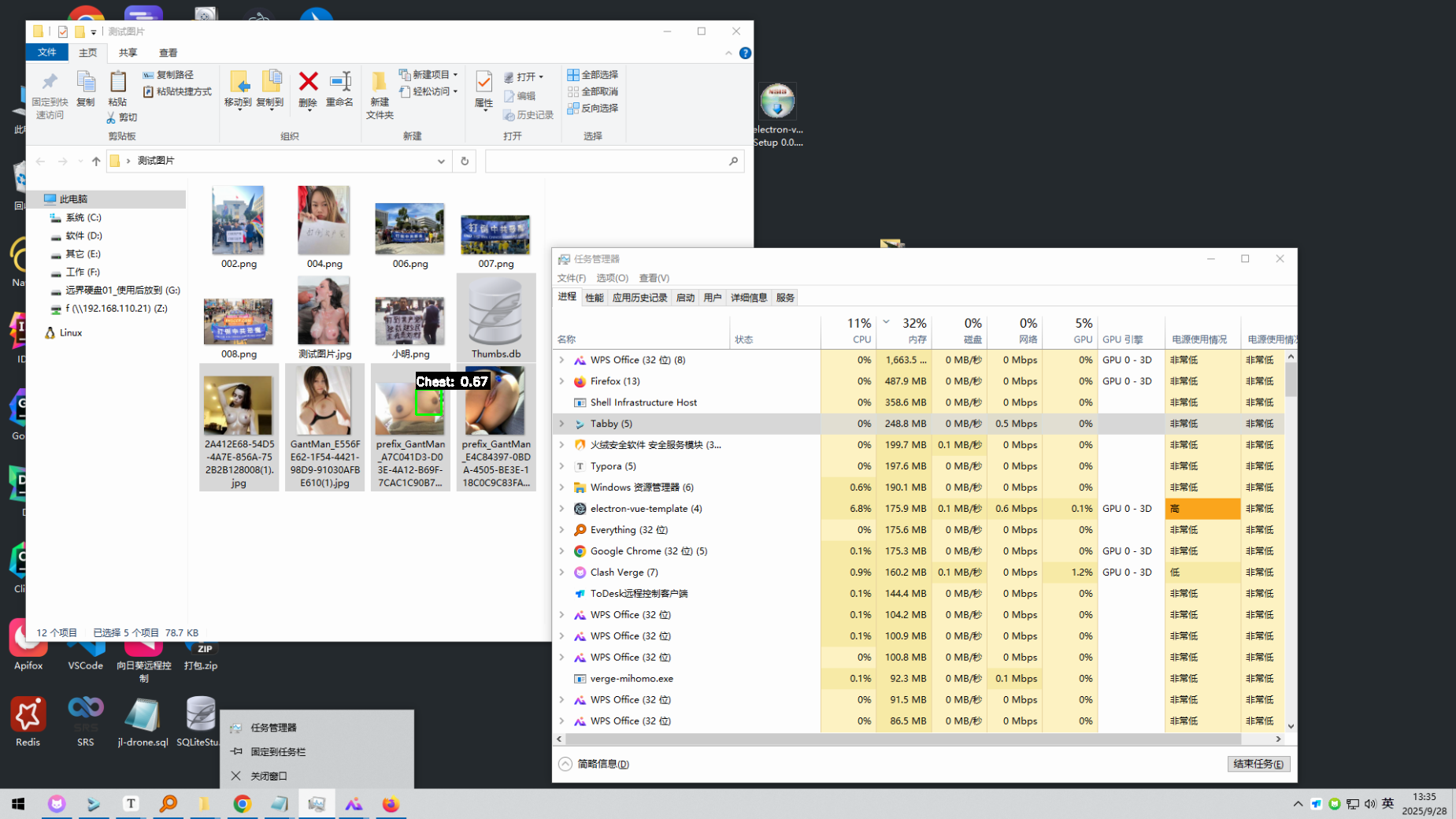Expand the Firefox (13) process group
This screenshot has width=1456, height=819.
click(x=561, y=381)
